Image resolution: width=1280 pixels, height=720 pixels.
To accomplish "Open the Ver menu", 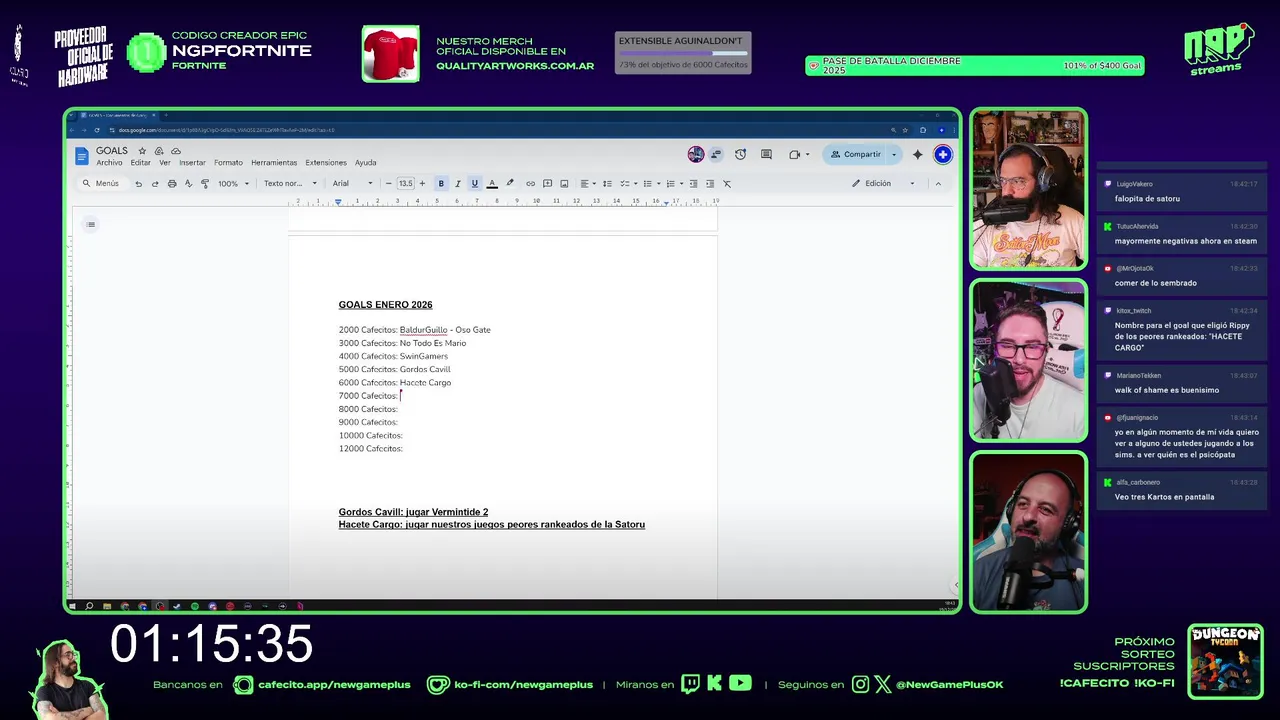I will 165,163.
